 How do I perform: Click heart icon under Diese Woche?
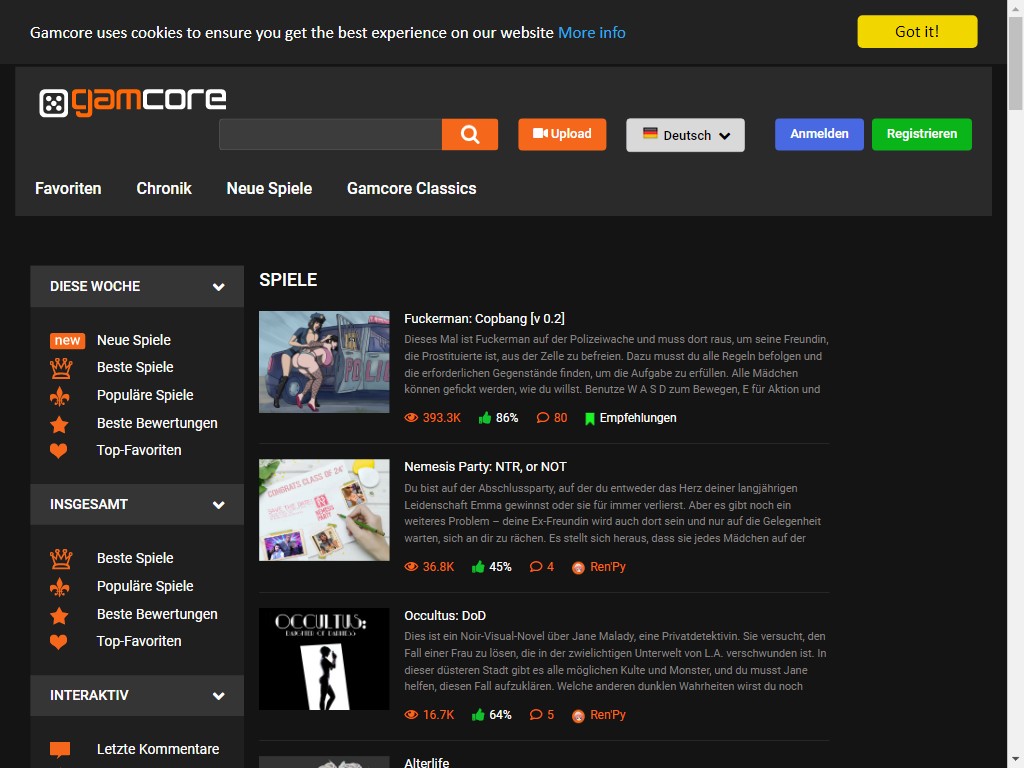[59, 451]
